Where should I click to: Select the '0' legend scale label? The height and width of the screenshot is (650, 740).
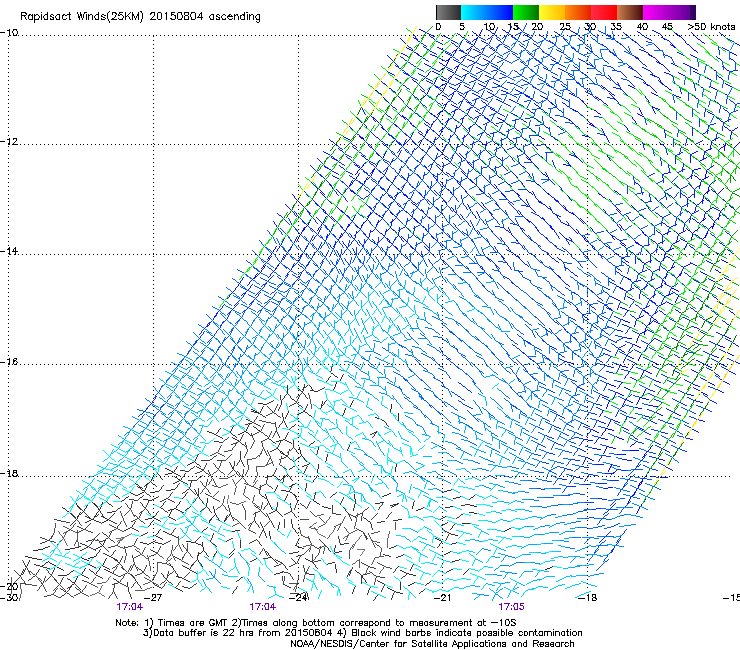click(438, 27)
